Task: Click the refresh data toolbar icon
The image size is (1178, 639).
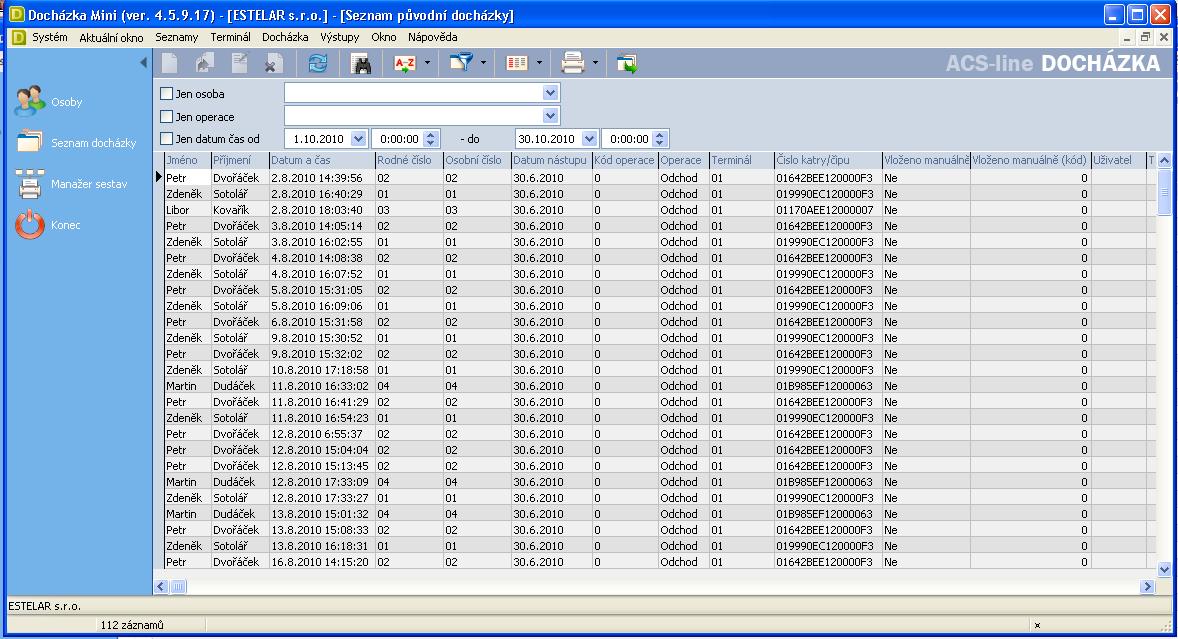Action: point(318,64)
